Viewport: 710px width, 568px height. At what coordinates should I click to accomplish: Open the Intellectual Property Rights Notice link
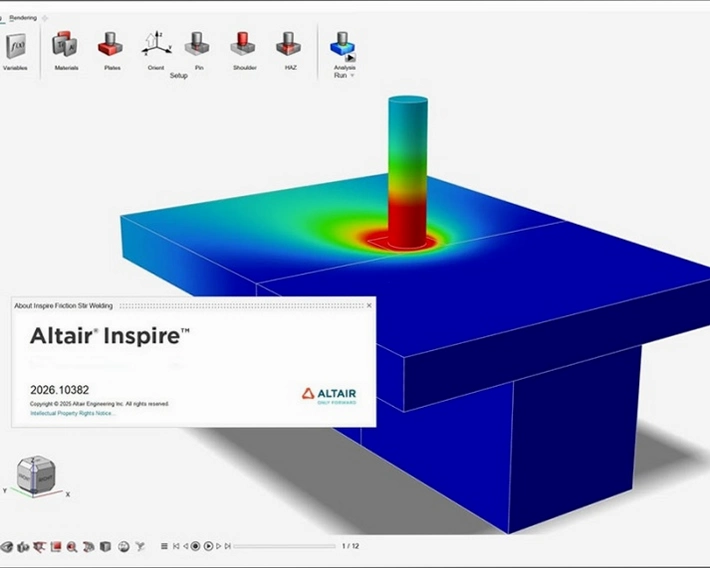point(72,413)
